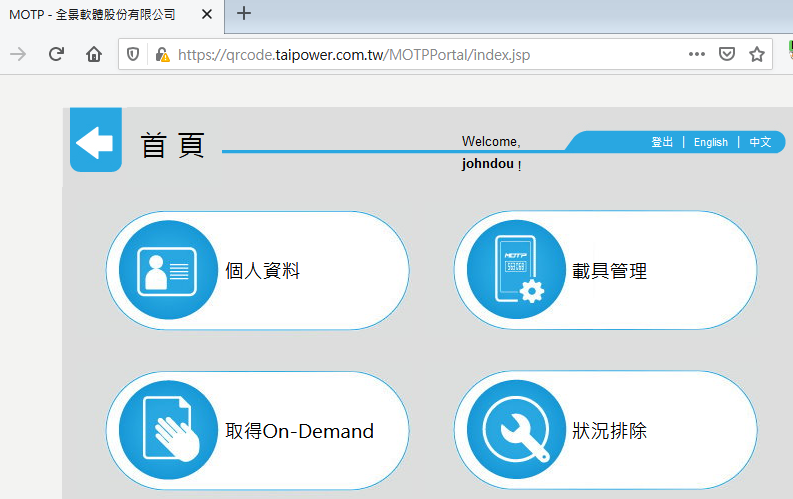Image resolution: width=793 pixels, height=499 pixels.
Task: Click the blue back arrow icon
Action: click(96, 140)
